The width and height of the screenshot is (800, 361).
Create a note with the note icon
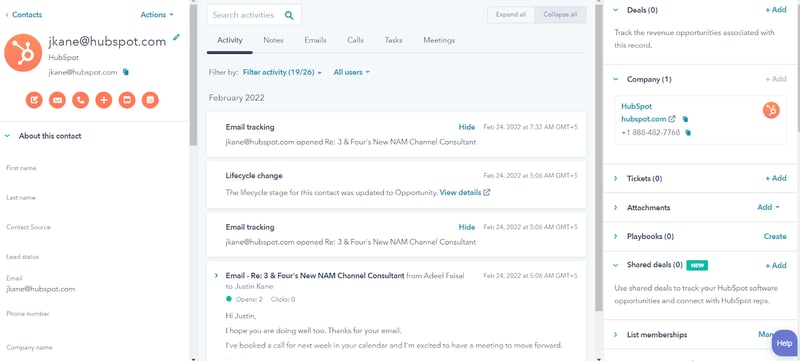click(x=34, y=100)
